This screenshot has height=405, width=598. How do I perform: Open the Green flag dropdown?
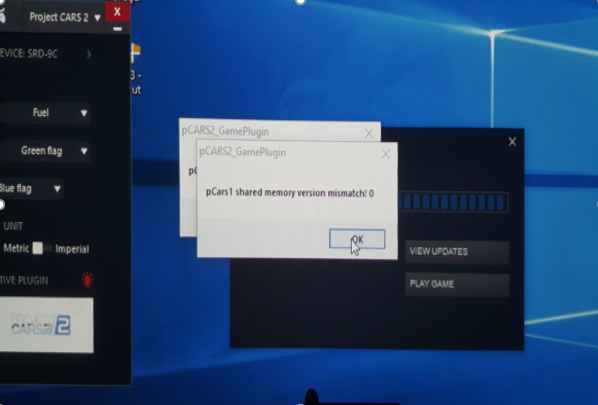pos(45,151)
